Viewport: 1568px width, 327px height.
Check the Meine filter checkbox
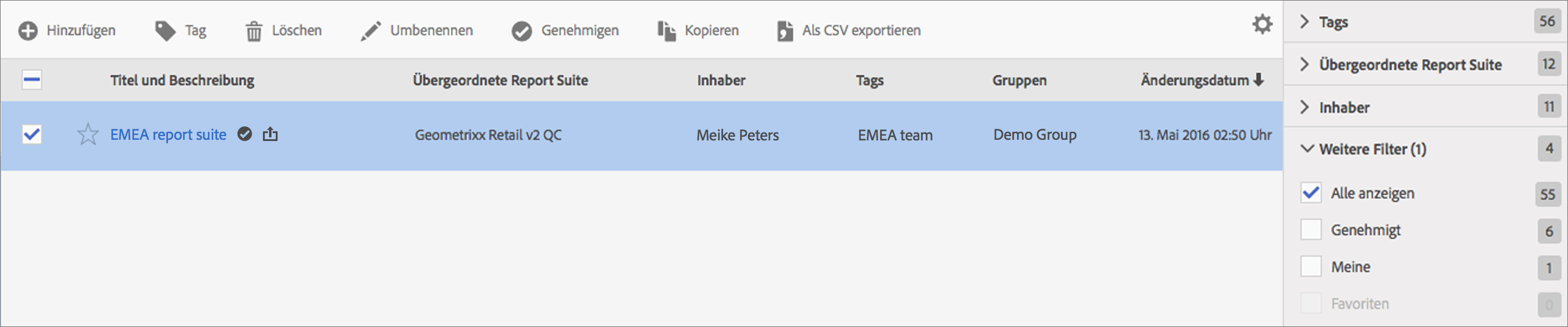point(1311,266)
